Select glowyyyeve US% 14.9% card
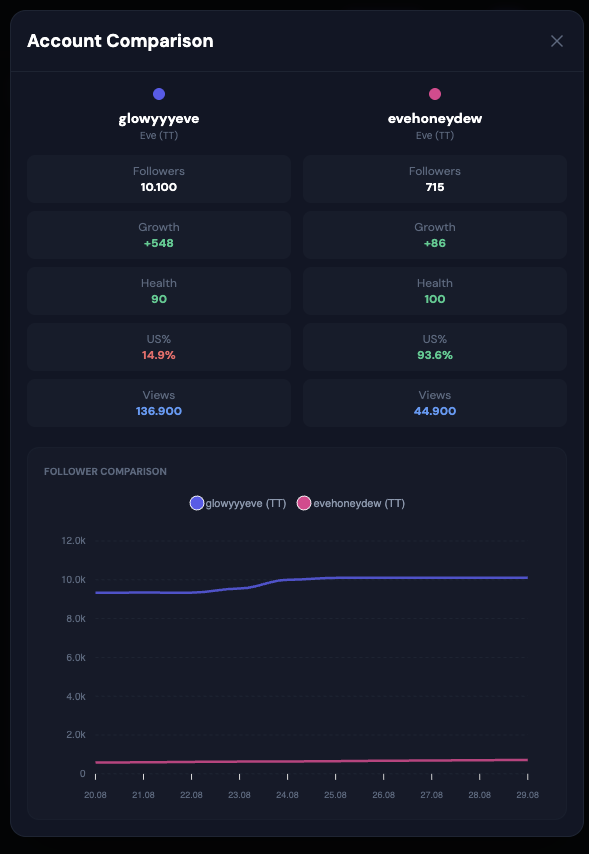Image resolution: width=589 pixels, height=854 pixels. [159, 347]
